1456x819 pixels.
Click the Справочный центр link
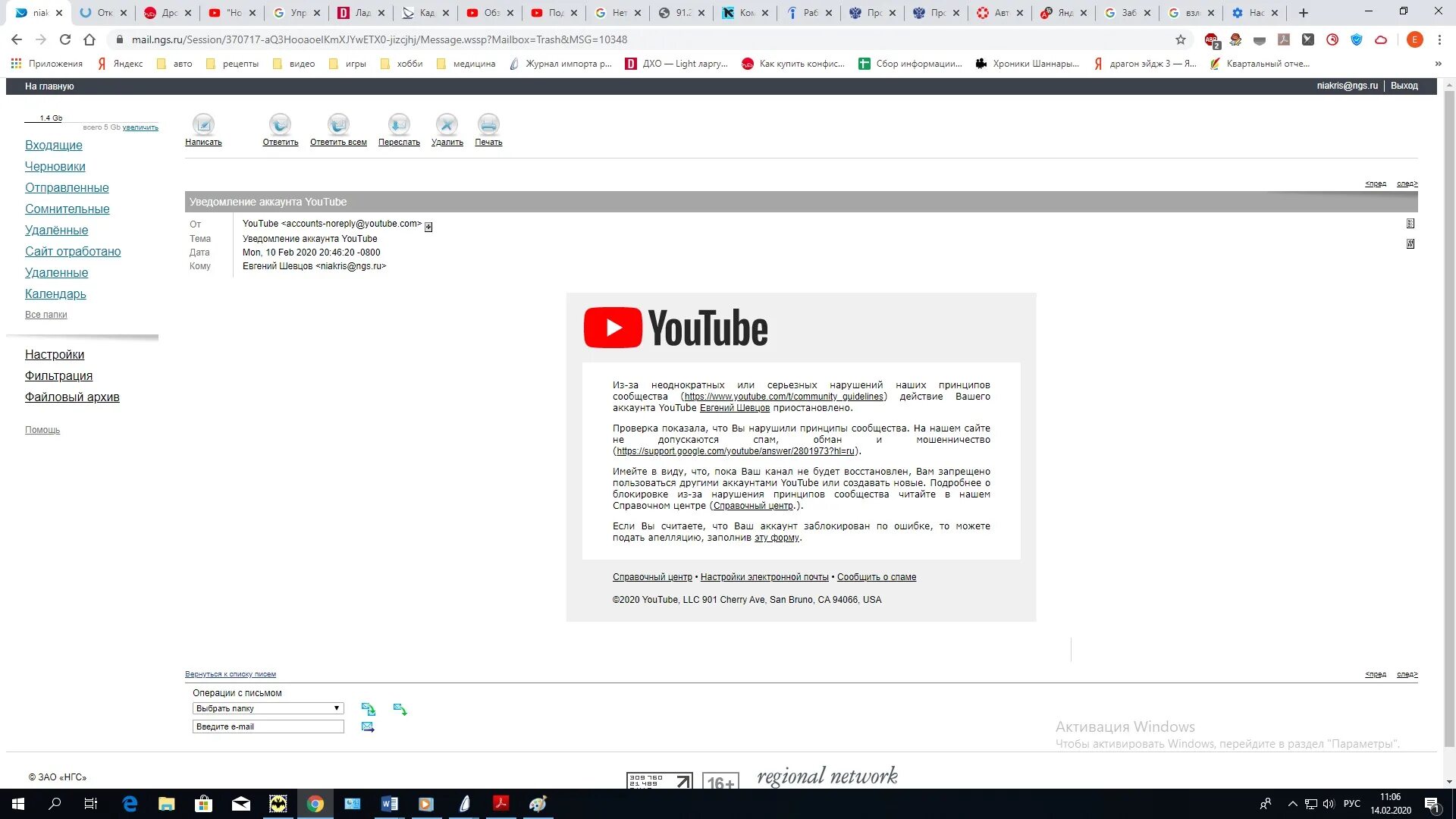[652, 576]
